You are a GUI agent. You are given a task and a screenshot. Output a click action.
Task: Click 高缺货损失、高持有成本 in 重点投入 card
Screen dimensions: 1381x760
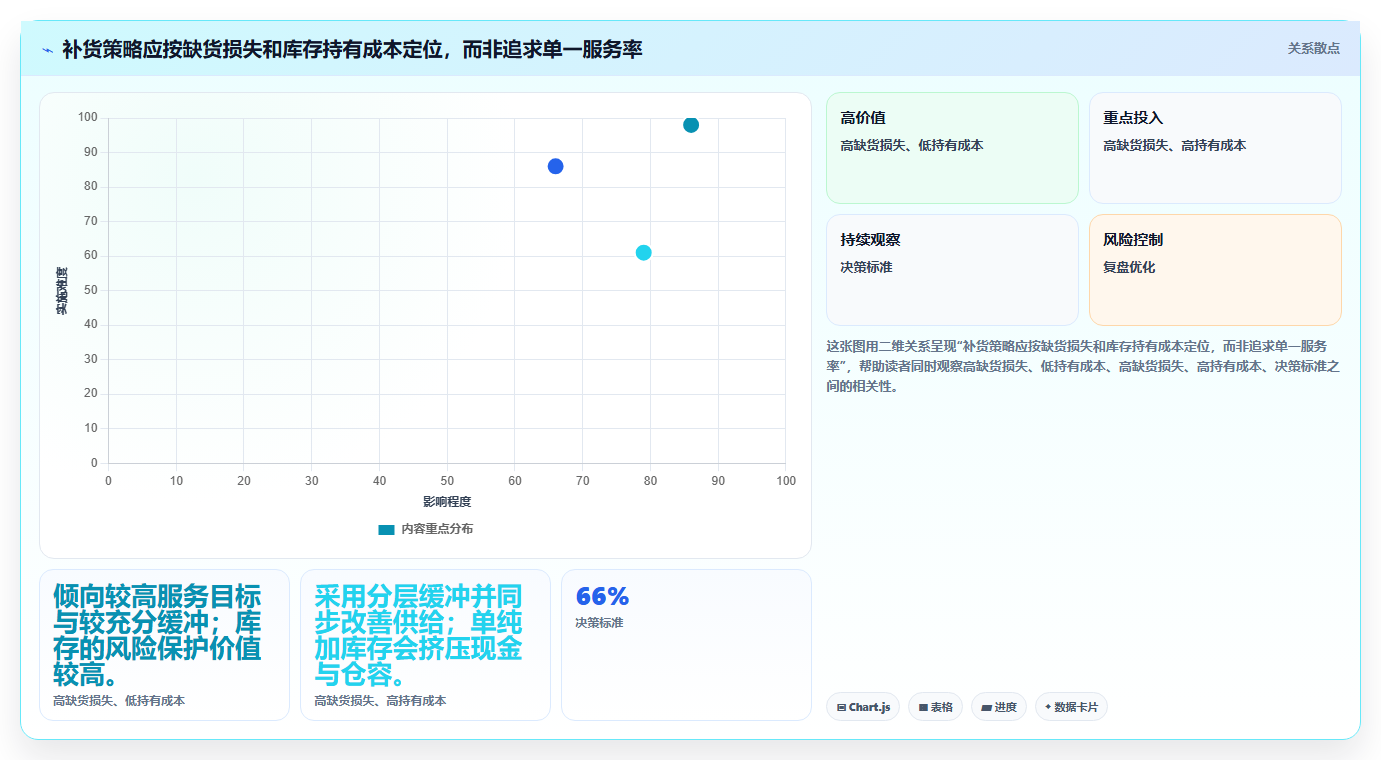[1175, 146]
